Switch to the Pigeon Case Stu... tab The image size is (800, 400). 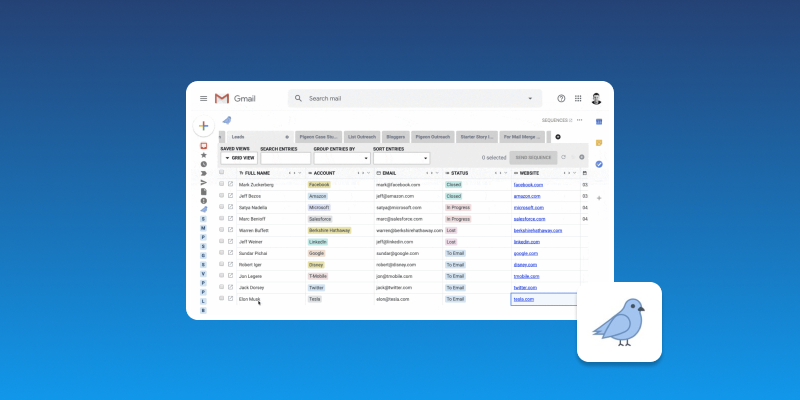pos(318,137)
